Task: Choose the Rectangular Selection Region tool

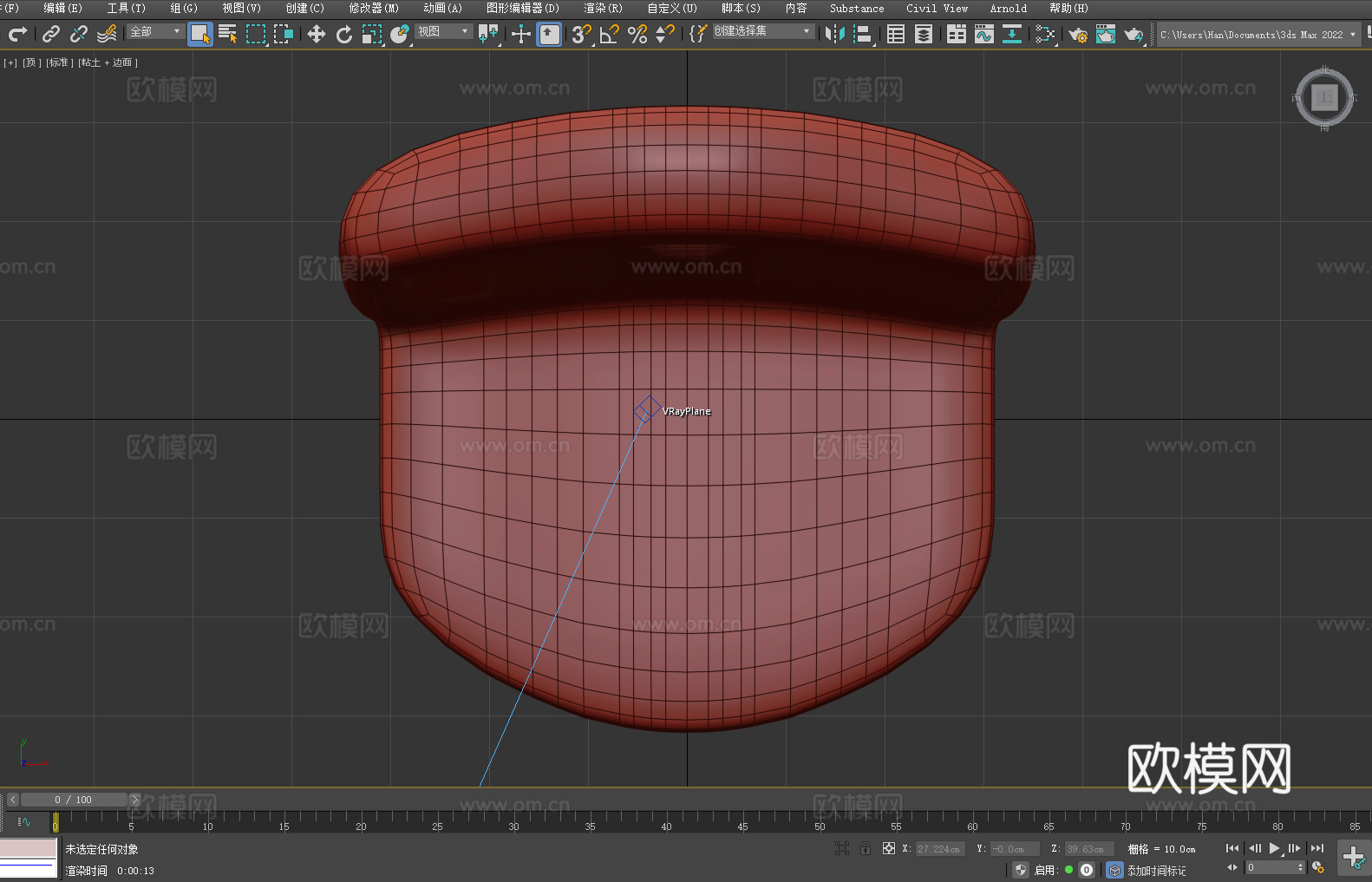Action: point(256,34)
